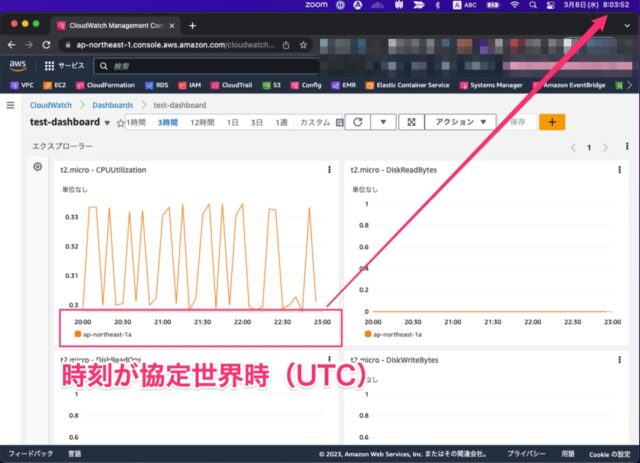
Task: Open IAM bookmark shortcut
Action: 190,85
